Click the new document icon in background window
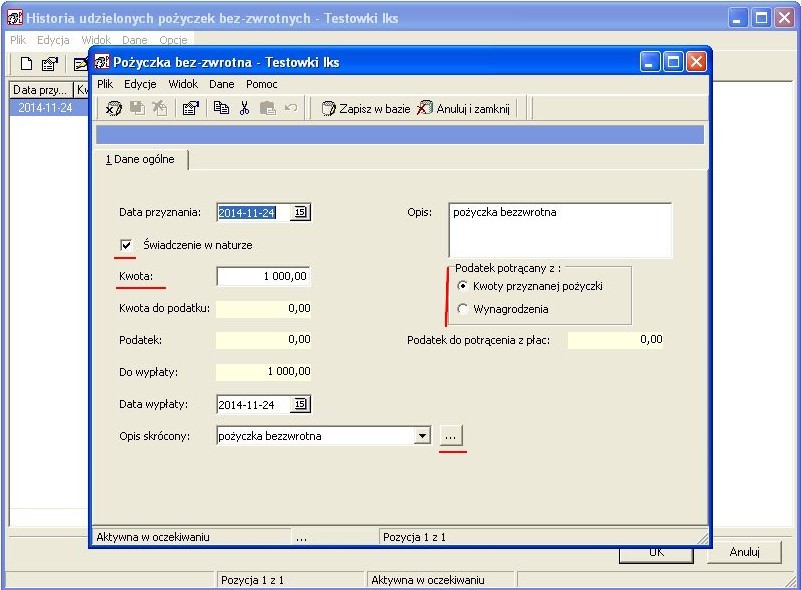Image resolution: width=801 pixels, height=590 pixels. (26, 64)
